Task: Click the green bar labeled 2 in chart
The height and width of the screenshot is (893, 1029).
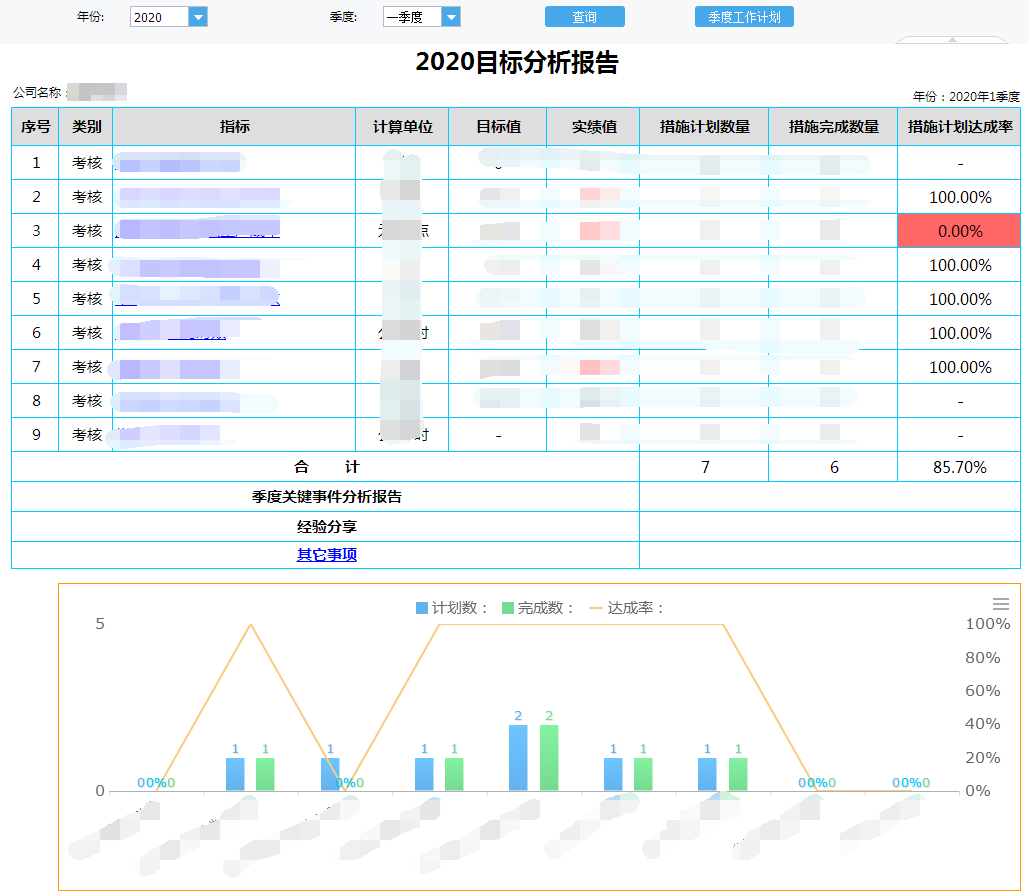Action: coord(549,758)
